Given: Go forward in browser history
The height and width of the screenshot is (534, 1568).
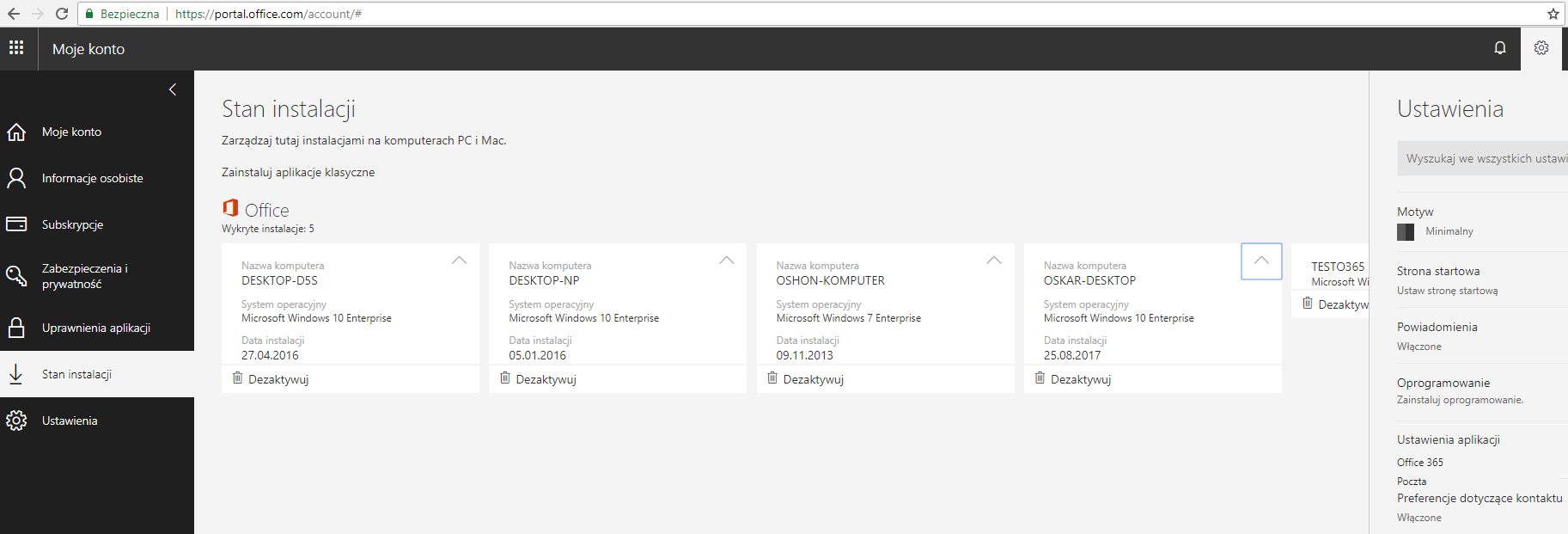Looking at the screenshot, I should point(38,14).
